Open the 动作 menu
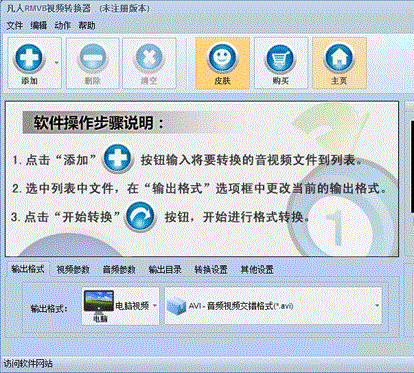This screenshot has height=373, width=414. (x=63, y=25)
